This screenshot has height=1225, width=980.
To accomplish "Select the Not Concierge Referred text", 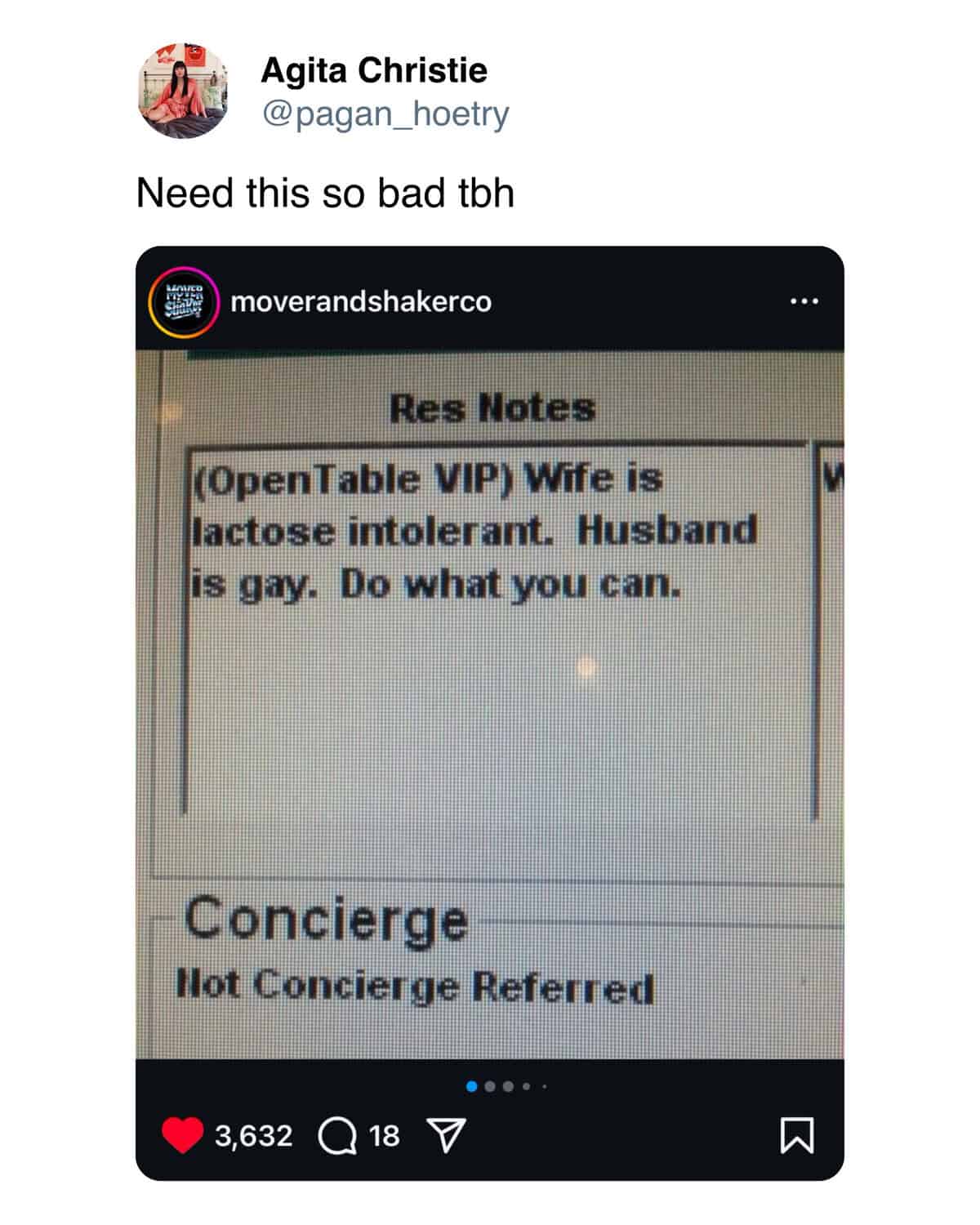I will point(416,987).
